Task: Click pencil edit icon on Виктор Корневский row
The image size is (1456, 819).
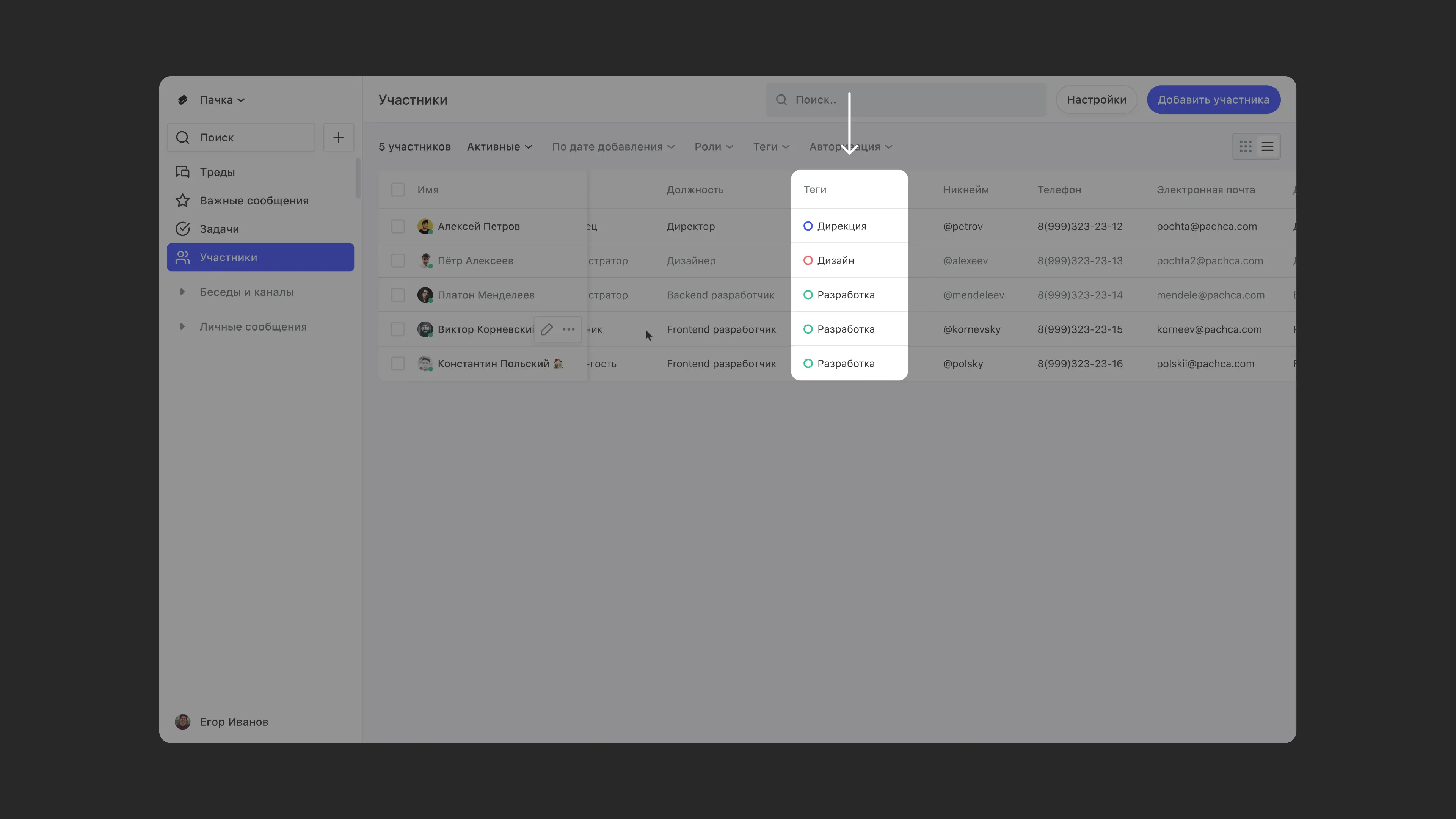Action: pos(546,329)
